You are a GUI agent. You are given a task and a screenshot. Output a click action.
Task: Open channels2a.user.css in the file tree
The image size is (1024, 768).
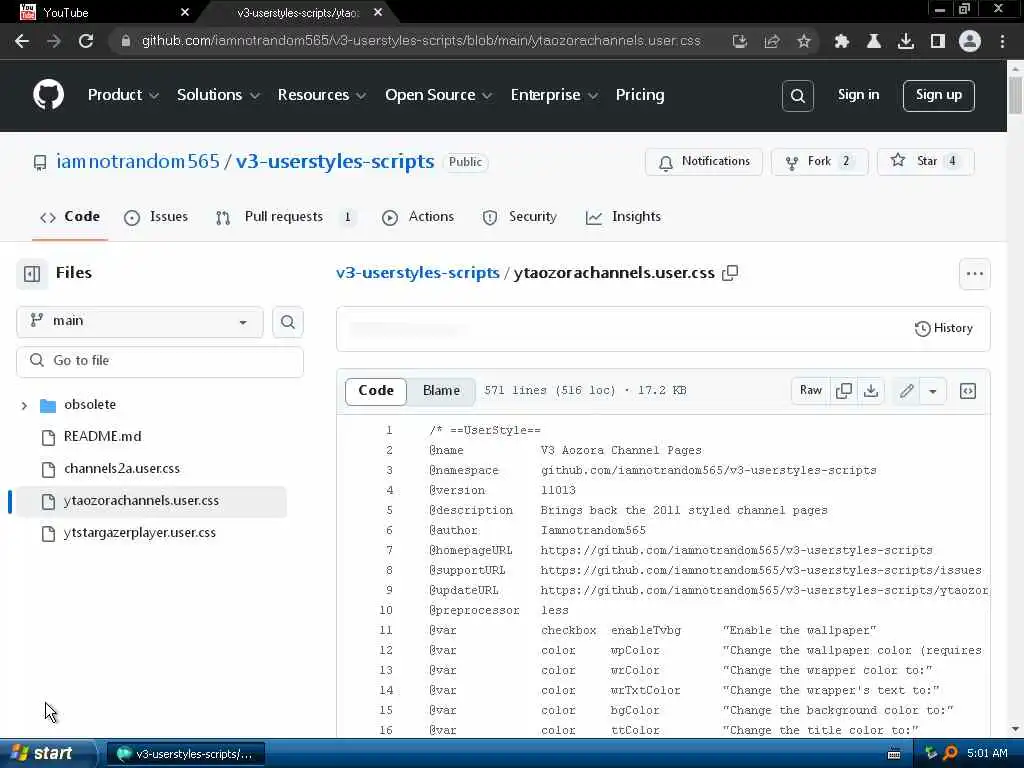point(121,469)
